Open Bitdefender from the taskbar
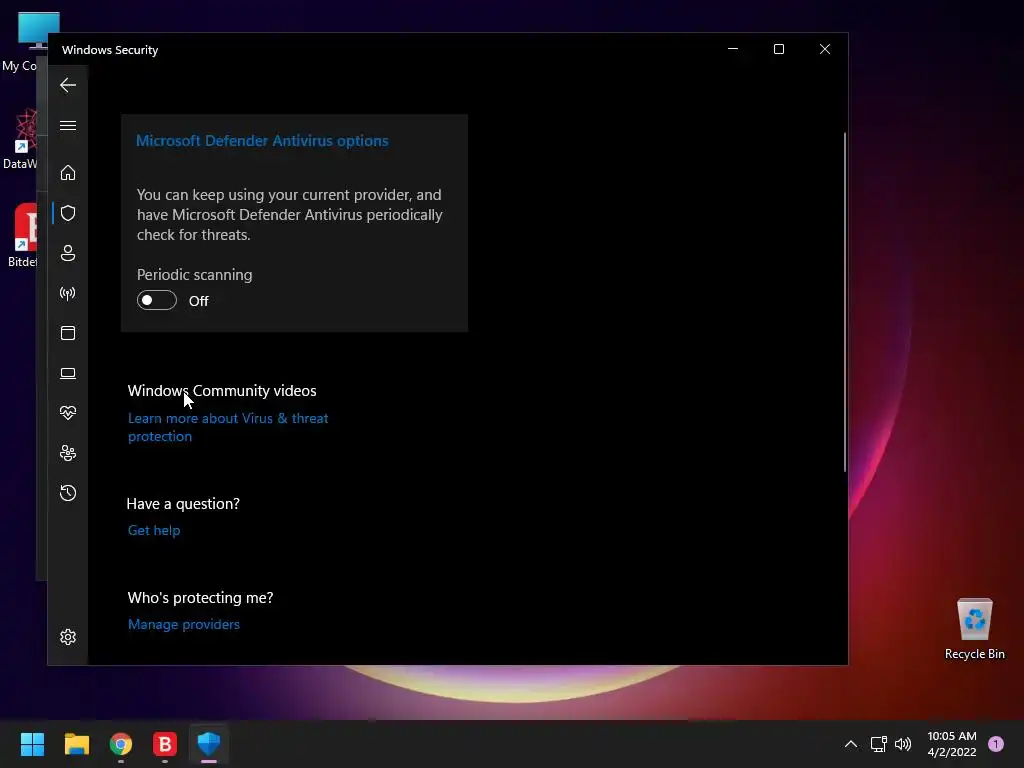The width and height of the screenshot is (1024, 768). point(165,744)
